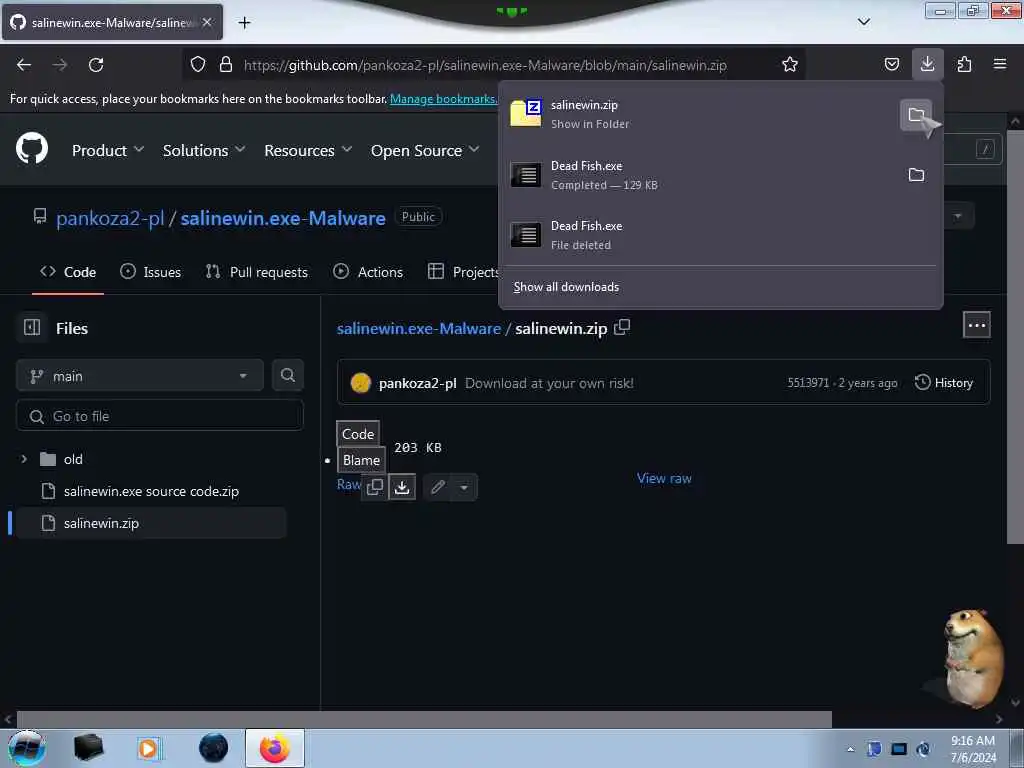Switch to the Actions tab
The width and height of the screenshot is (1024, 768).
368,272
